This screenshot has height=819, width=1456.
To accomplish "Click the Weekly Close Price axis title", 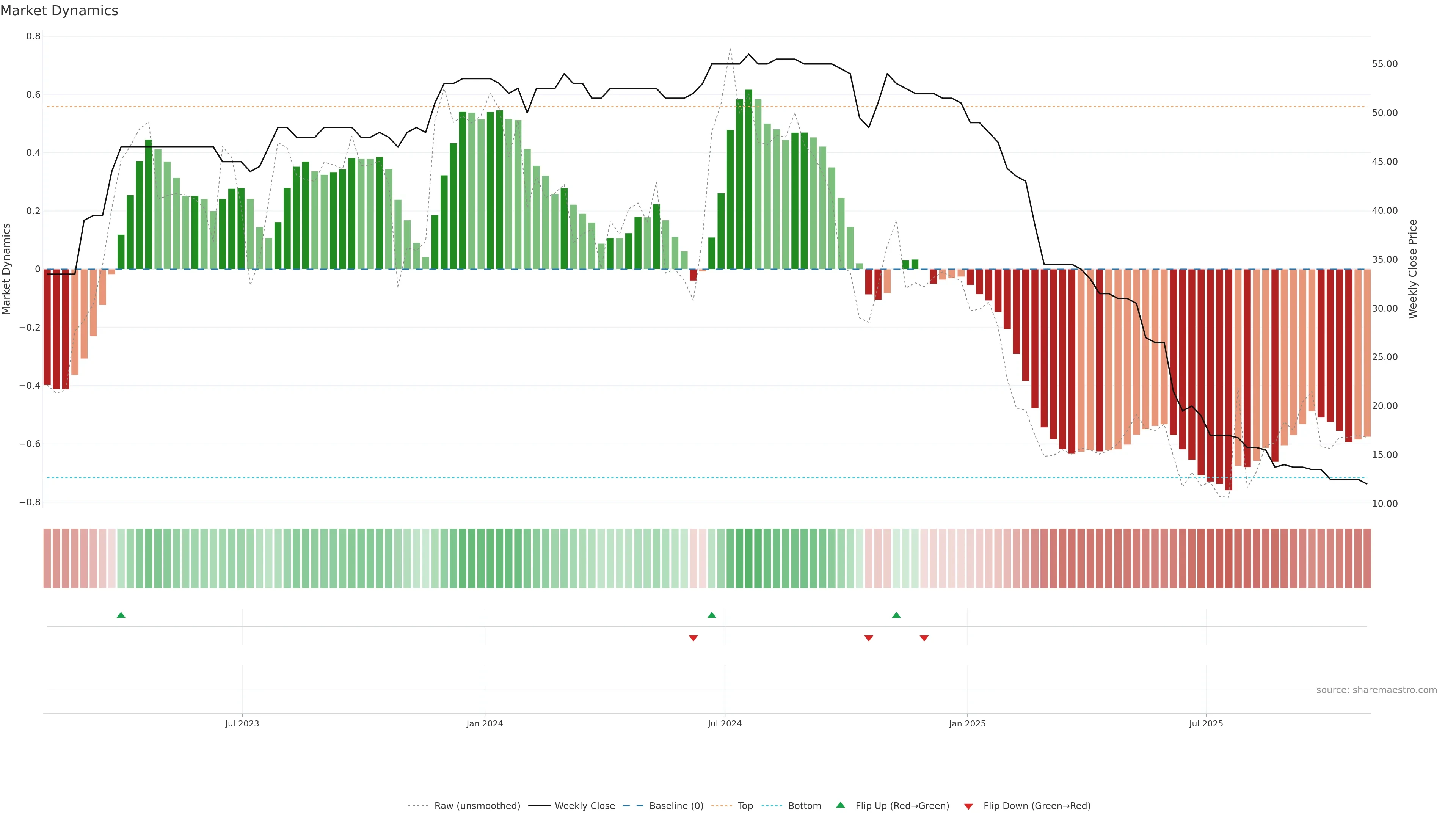I will pos(1412,269).
